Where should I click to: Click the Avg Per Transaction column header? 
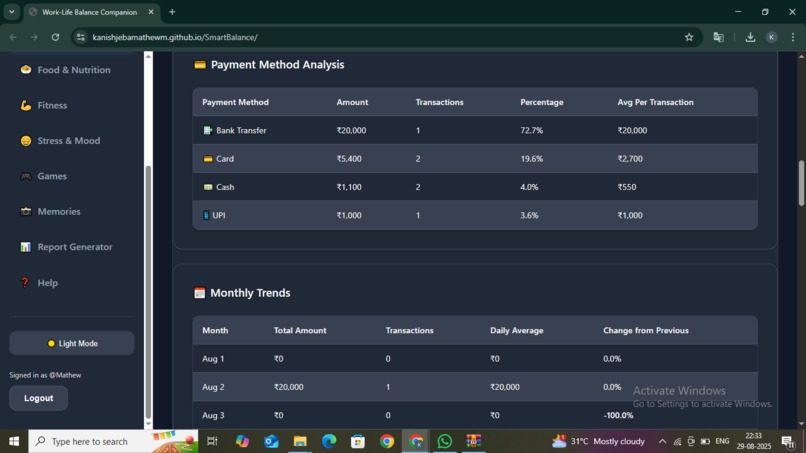[655, 102]
